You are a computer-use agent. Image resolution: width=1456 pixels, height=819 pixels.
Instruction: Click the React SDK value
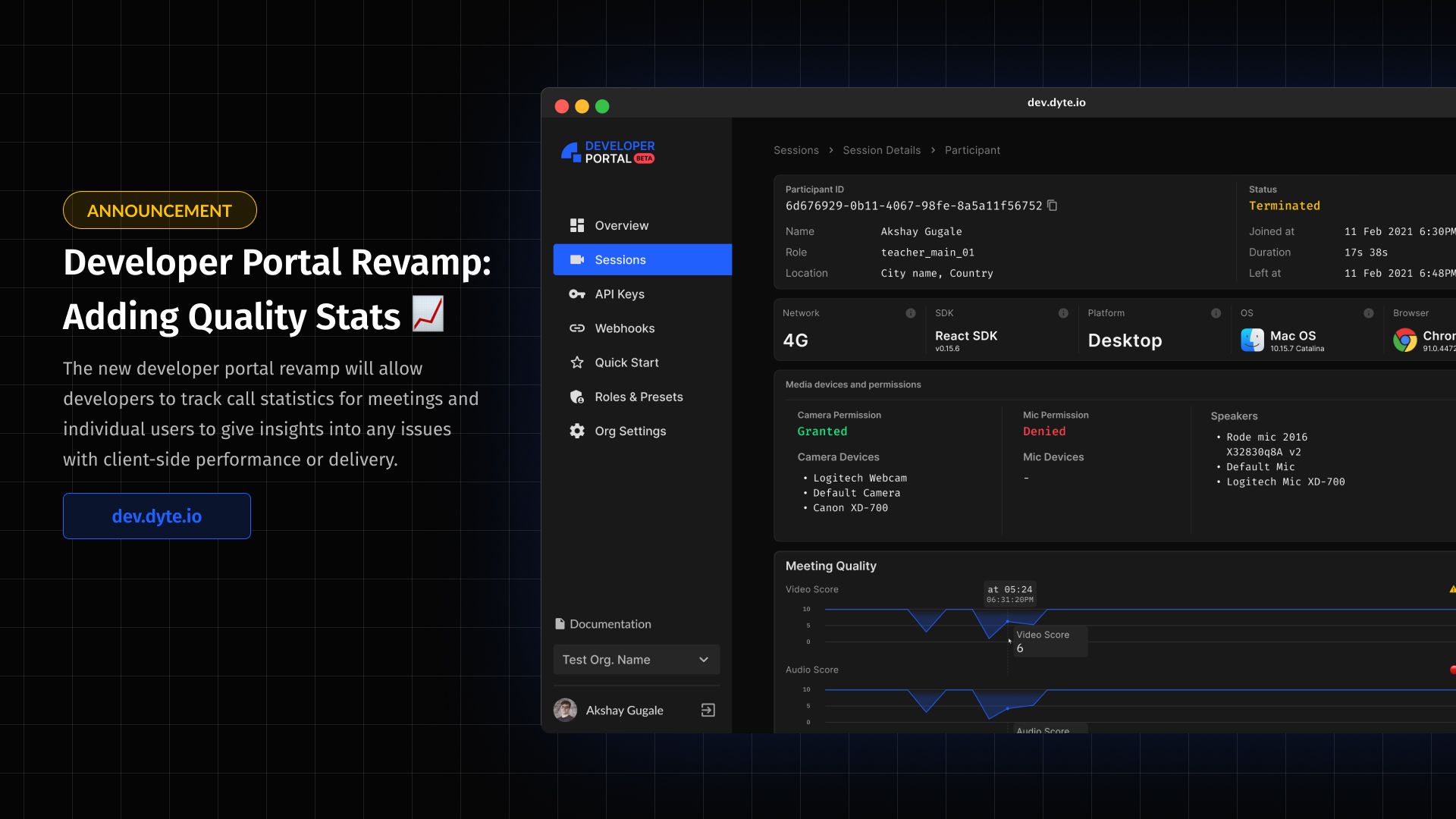(966, 336)
